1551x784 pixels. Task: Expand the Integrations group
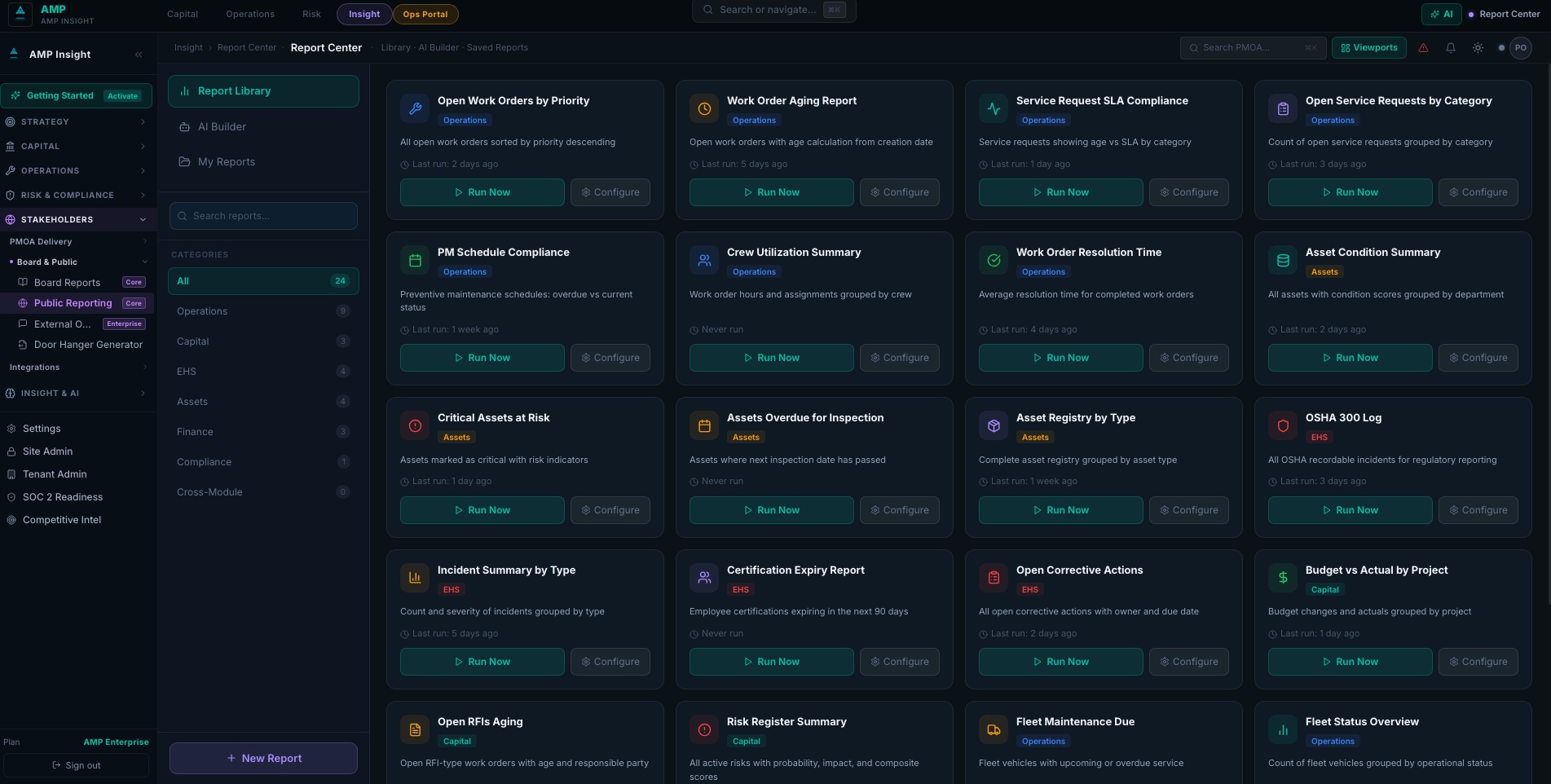(x=77, y=368)
